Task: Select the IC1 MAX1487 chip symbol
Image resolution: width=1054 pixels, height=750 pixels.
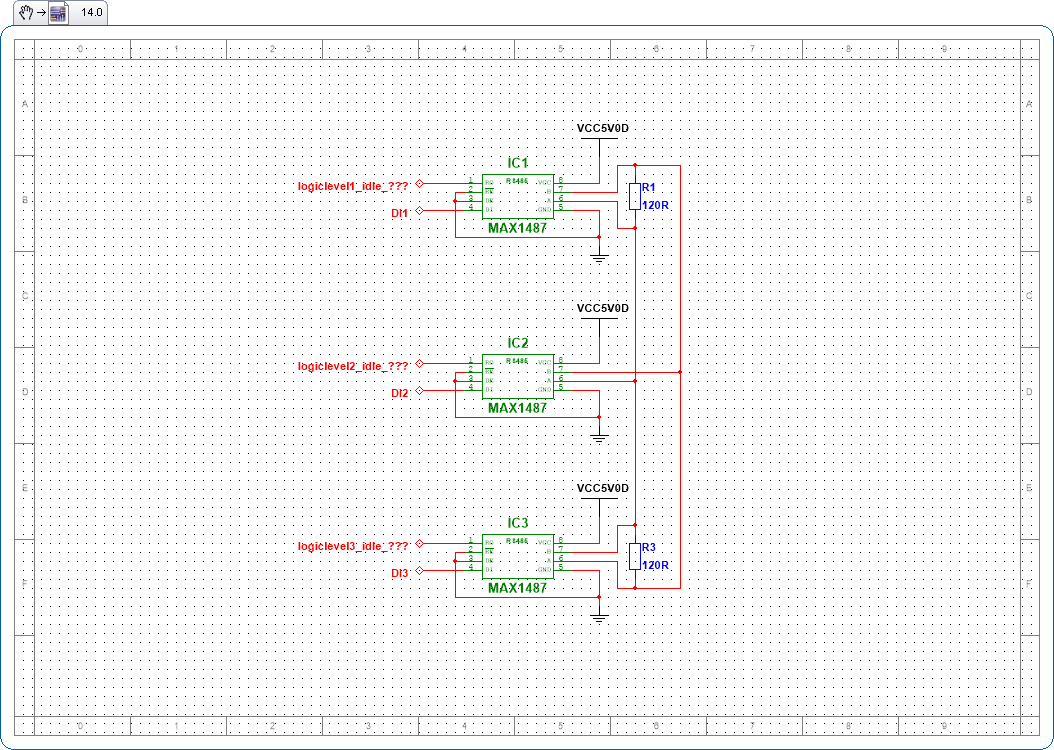Action: (518, 196)
